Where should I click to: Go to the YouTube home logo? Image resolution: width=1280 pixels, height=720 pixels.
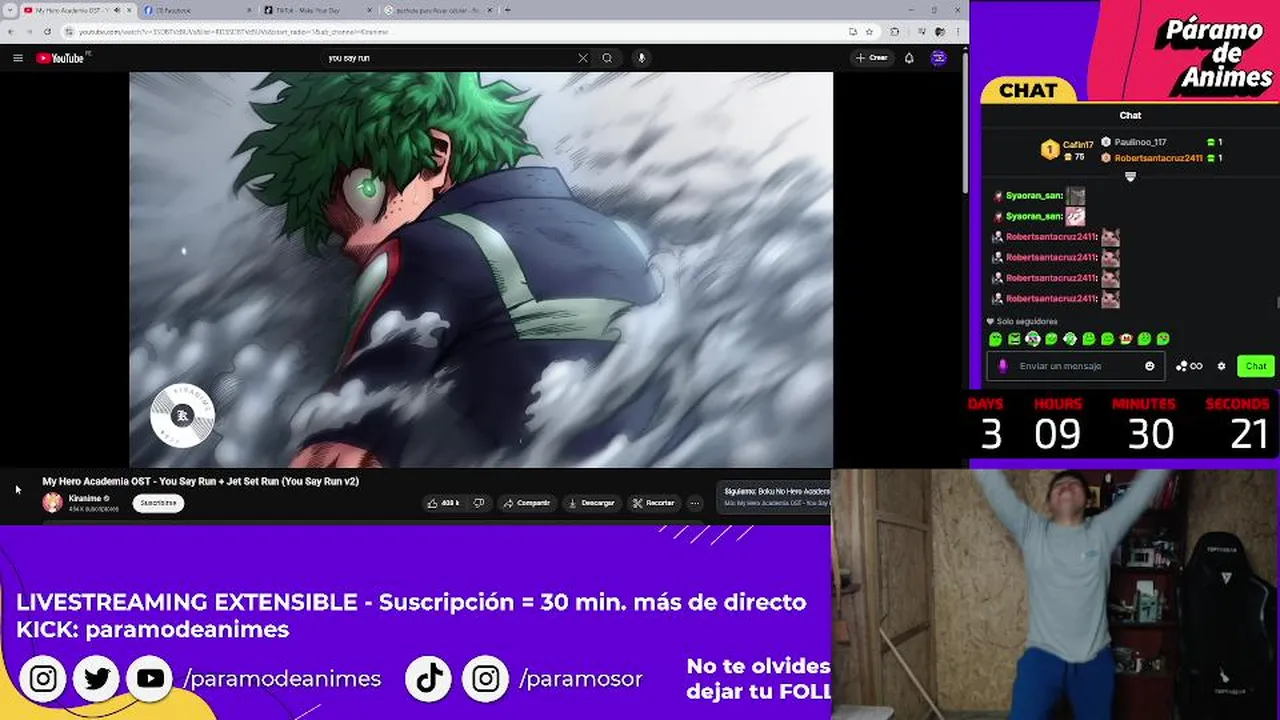pyautogui.click(x=60, y=58)
